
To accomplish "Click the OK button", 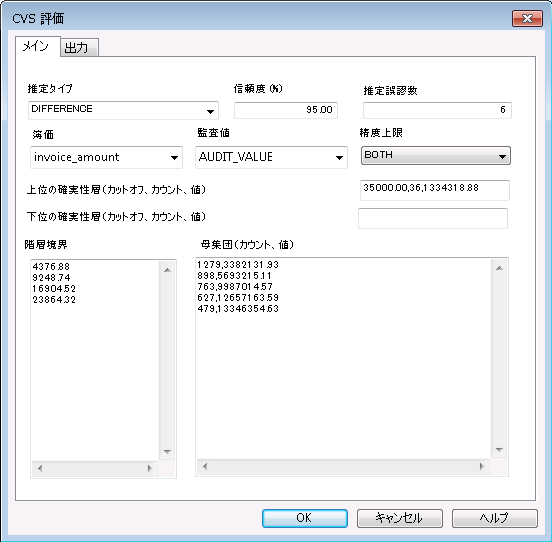I will click(x=305, y=518).
